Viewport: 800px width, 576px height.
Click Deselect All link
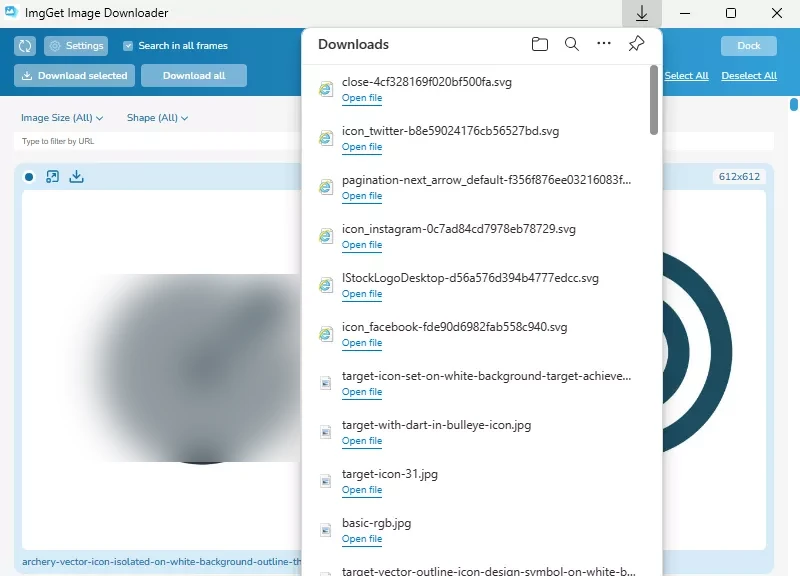[749, 76]
